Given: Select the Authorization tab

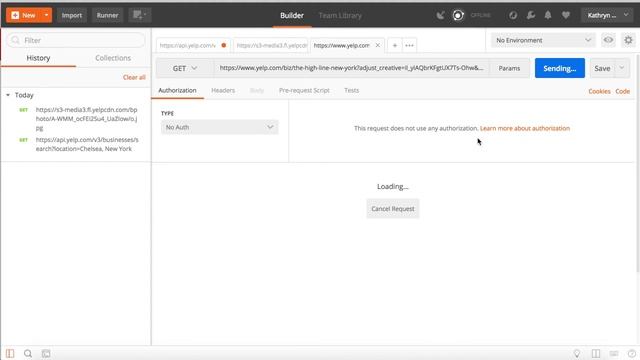Looking at the screenshot, I should pyautogui.click(x=177, y=91).
